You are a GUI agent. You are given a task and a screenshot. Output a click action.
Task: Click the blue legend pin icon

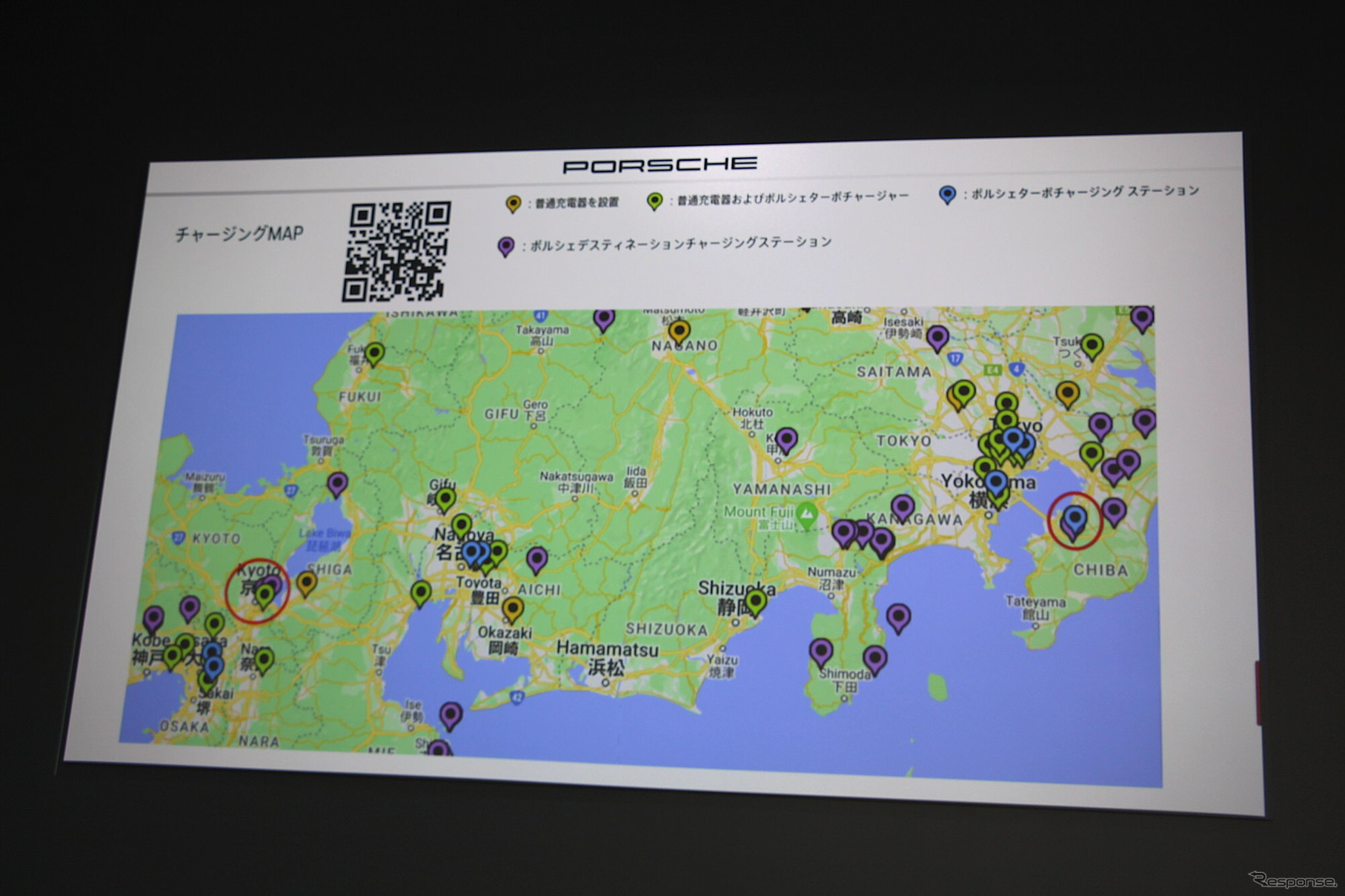click(946, 195)
